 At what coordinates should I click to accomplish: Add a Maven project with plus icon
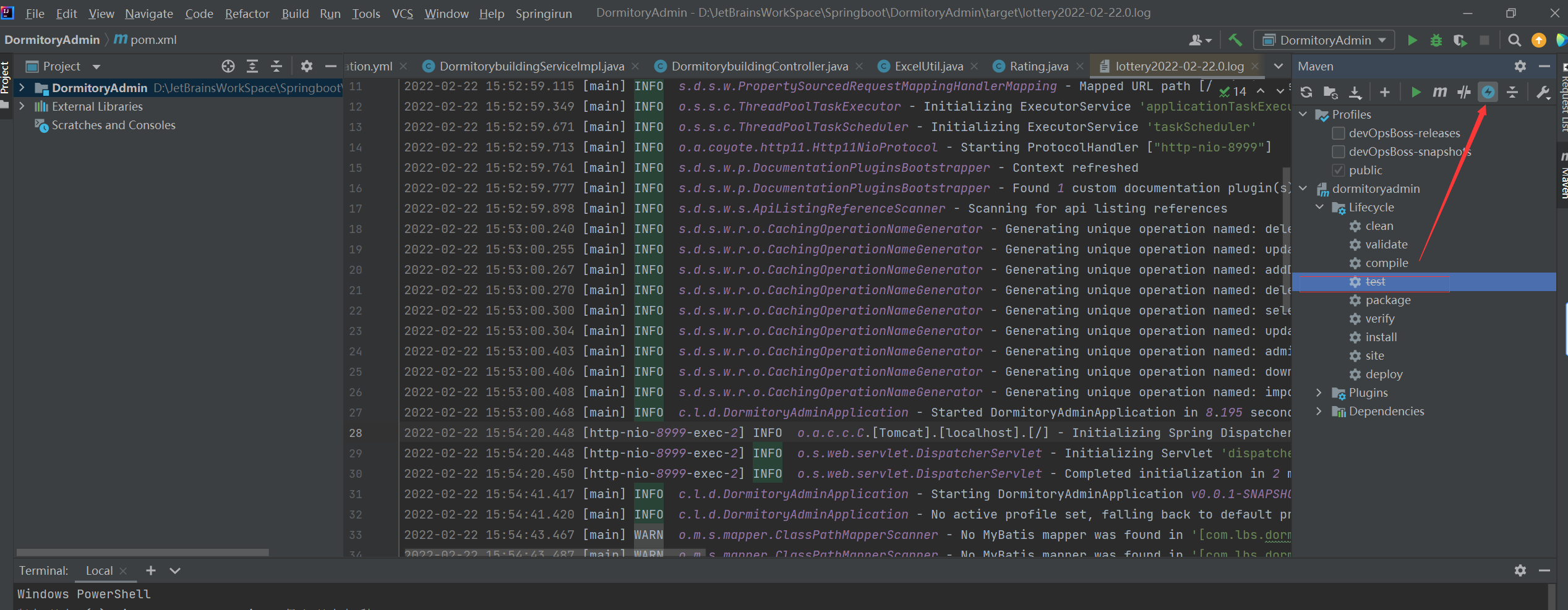(x=1385, y=92)
